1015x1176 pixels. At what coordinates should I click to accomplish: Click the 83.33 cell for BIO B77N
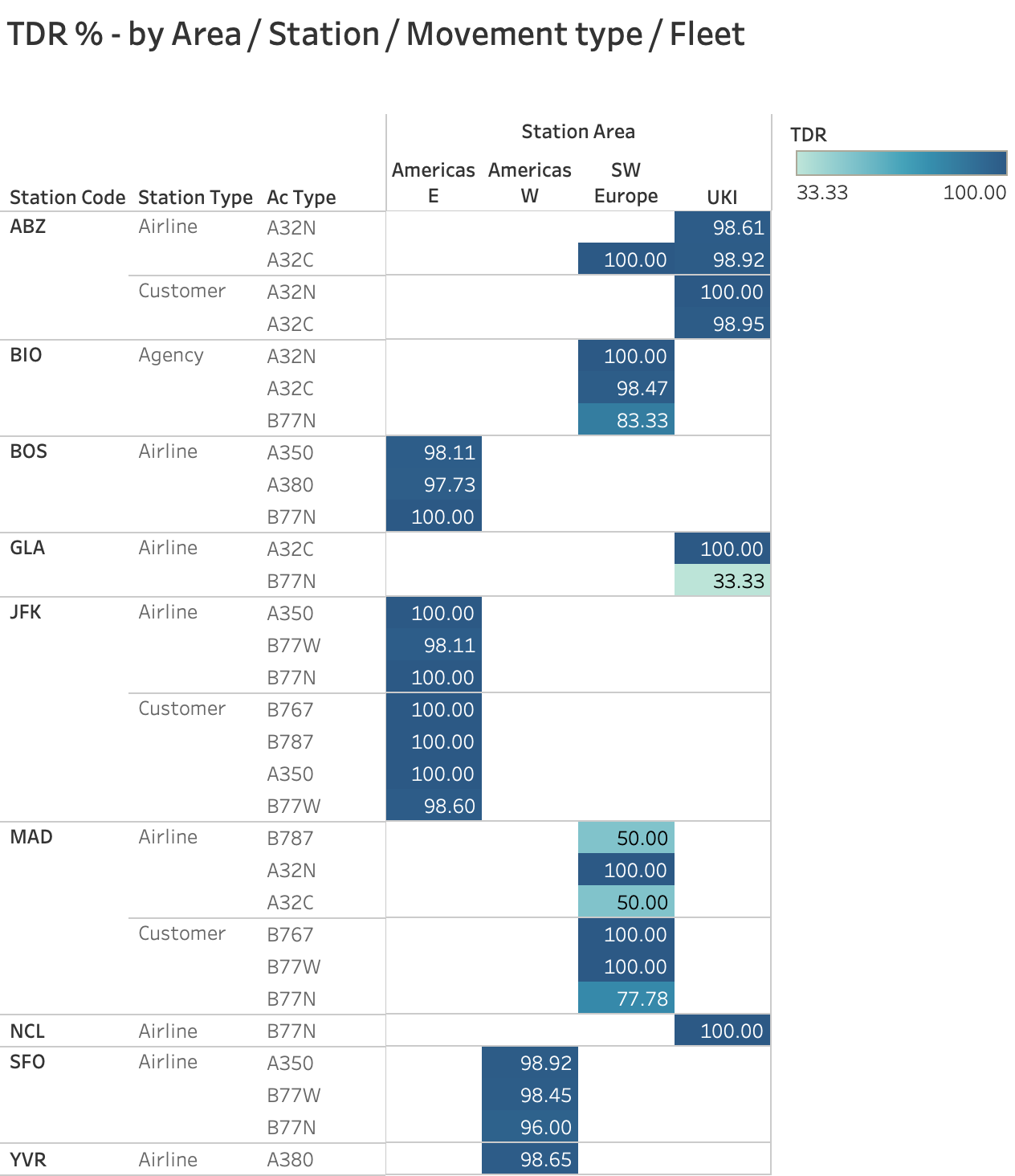[626, 420]
